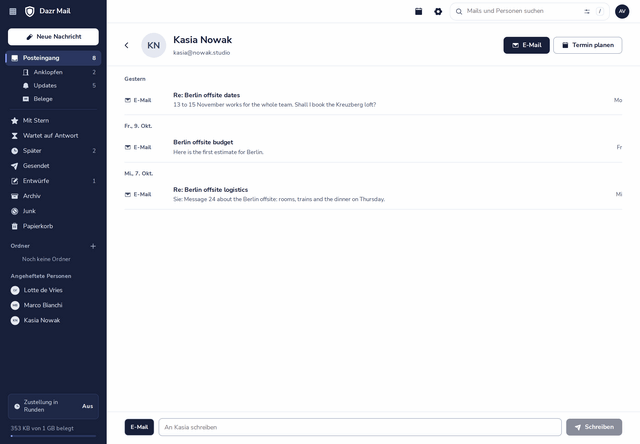
Task: Click the slash shortcut key hint
Action: 600,11
